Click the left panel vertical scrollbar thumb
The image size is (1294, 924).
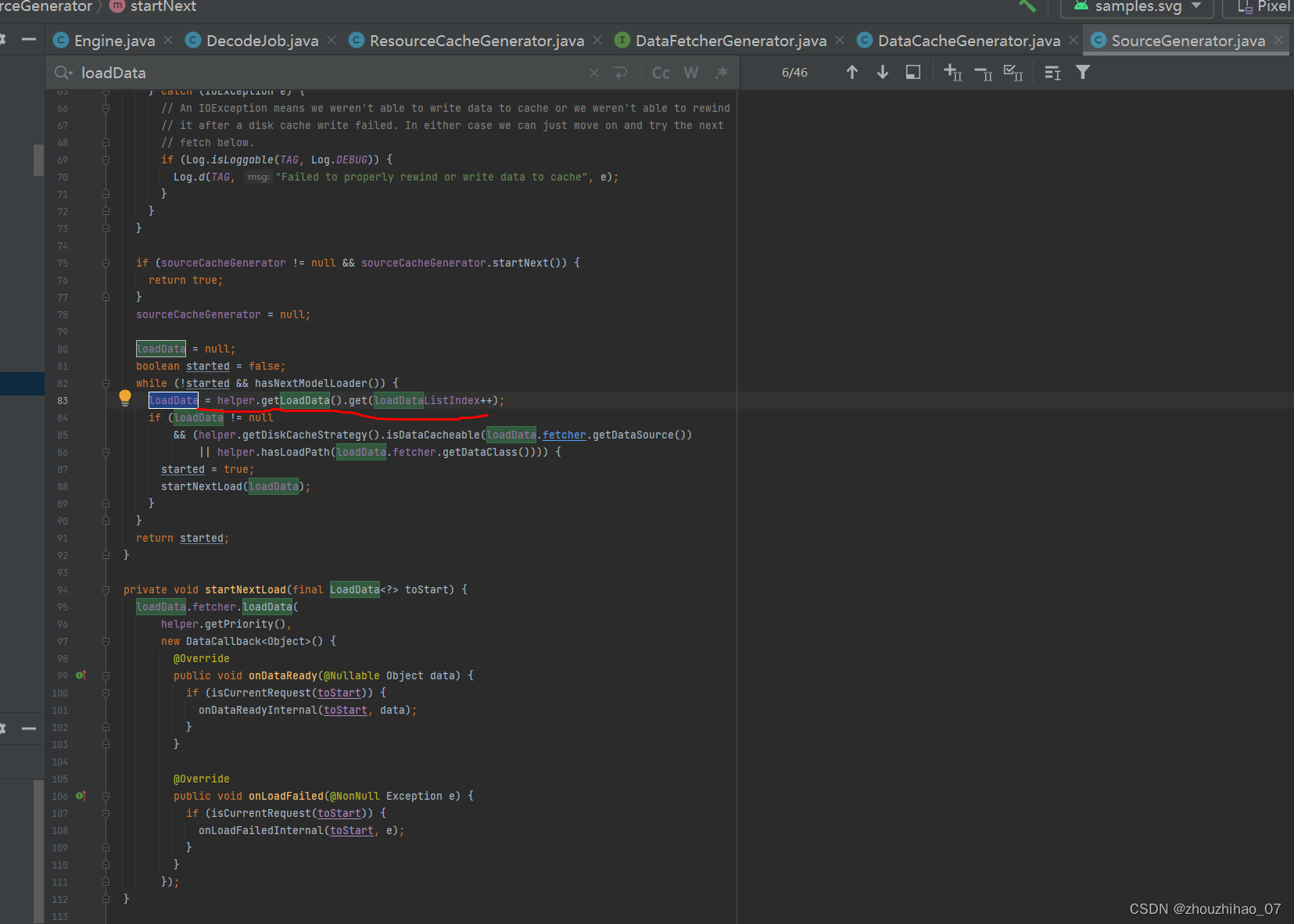[x=38, y=159]
